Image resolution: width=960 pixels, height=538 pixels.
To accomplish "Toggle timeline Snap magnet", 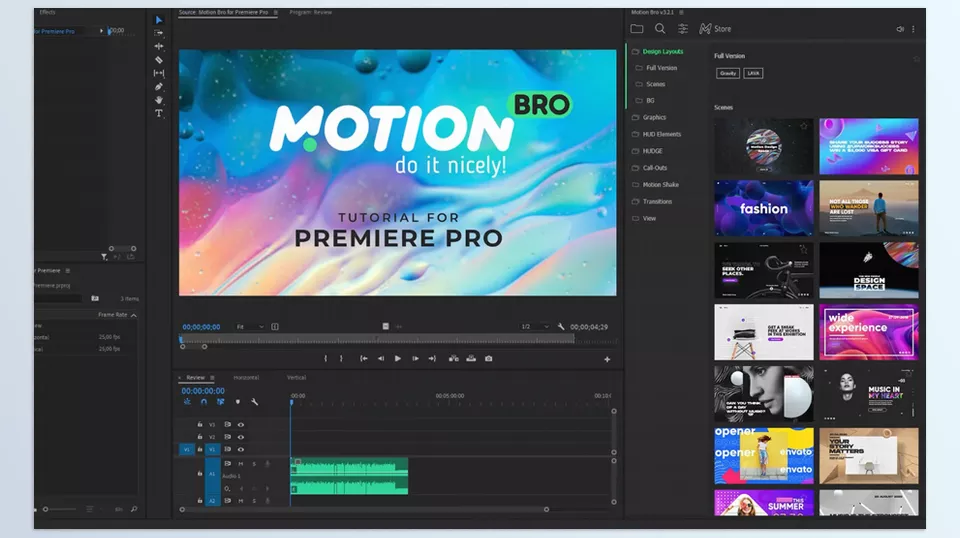I will pyautogui.click(x=204, y=402).
